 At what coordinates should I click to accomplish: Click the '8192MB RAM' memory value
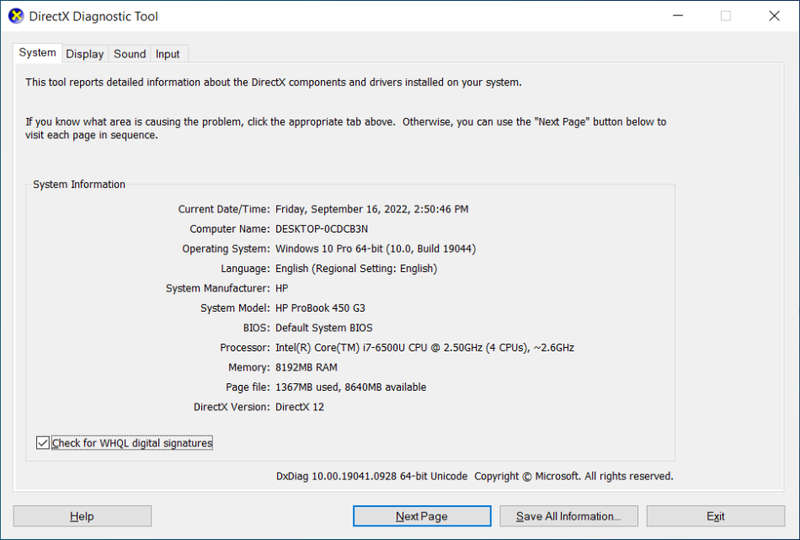point(307,367)
